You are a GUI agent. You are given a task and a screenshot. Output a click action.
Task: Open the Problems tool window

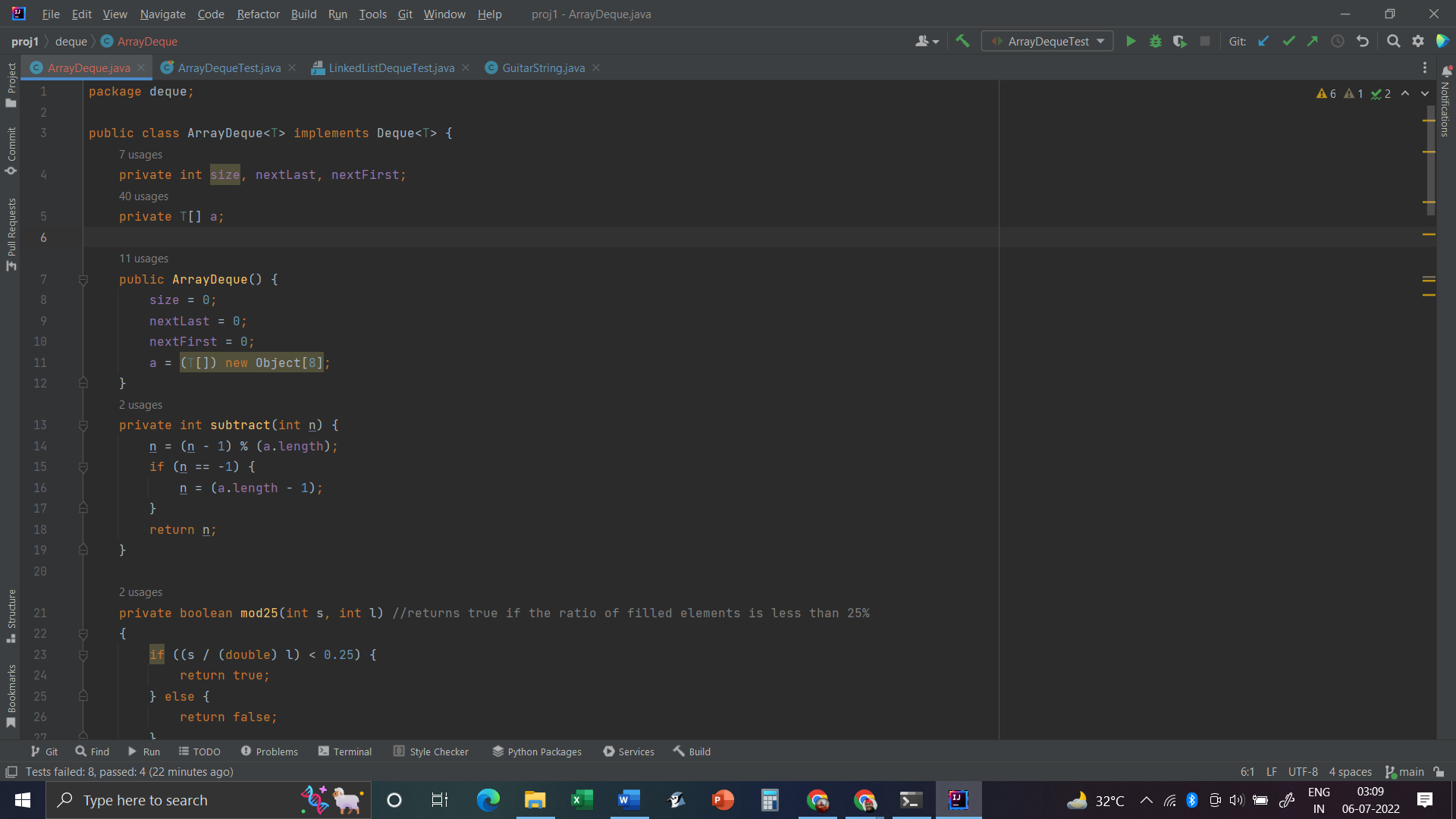(269, 752)
